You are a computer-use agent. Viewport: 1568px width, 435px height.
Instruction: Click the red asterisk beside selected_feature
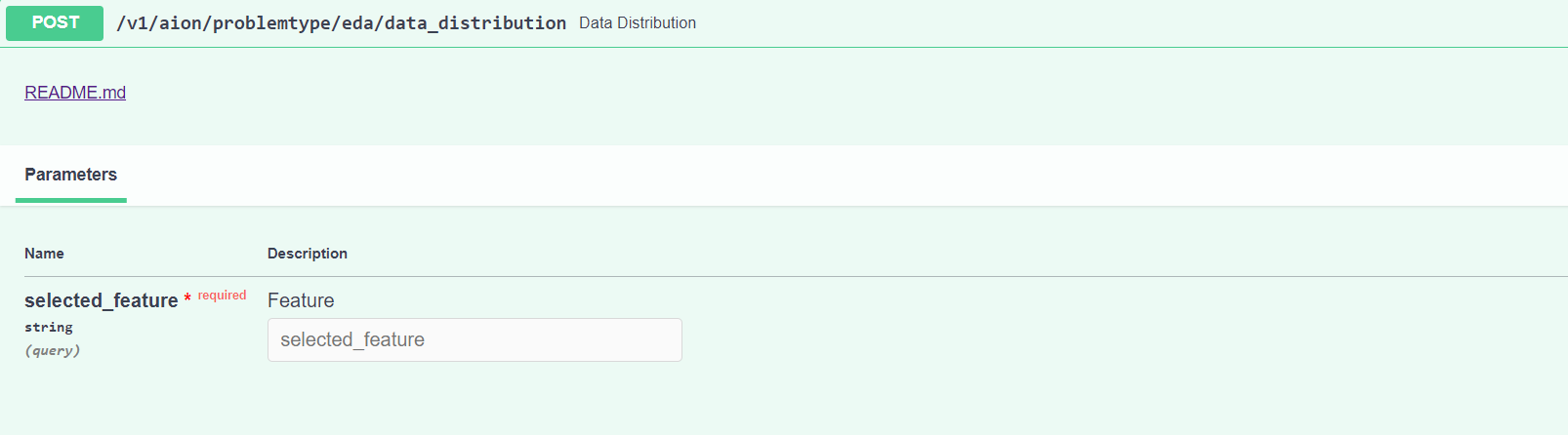[187, 298]
